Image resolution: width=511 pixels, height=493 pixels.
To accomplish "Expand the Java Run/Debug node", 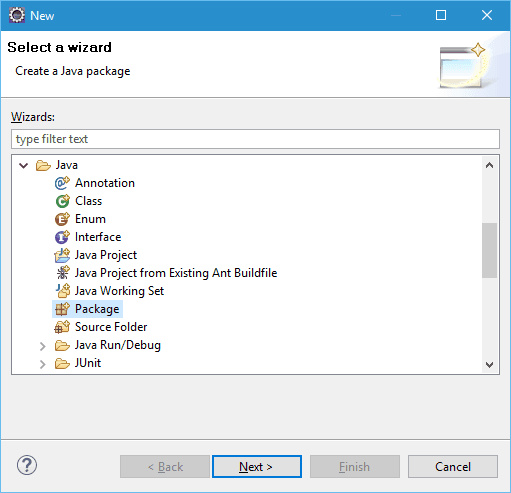I will pyautogui.click(x=42, y=346).
